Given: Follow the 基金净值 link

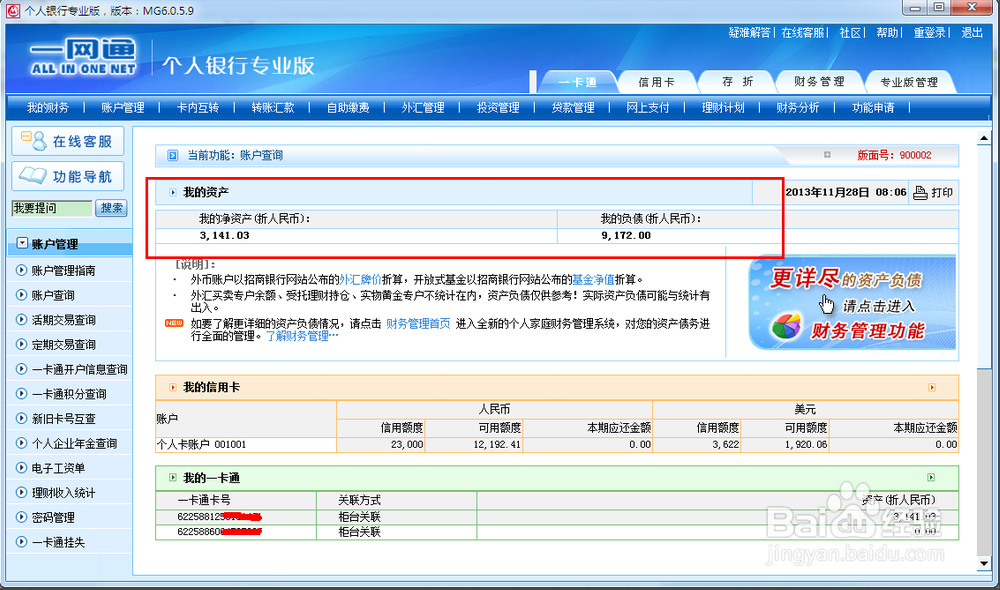Looking at the screenshot, I should pyautogui.click(x=593, y=279).
